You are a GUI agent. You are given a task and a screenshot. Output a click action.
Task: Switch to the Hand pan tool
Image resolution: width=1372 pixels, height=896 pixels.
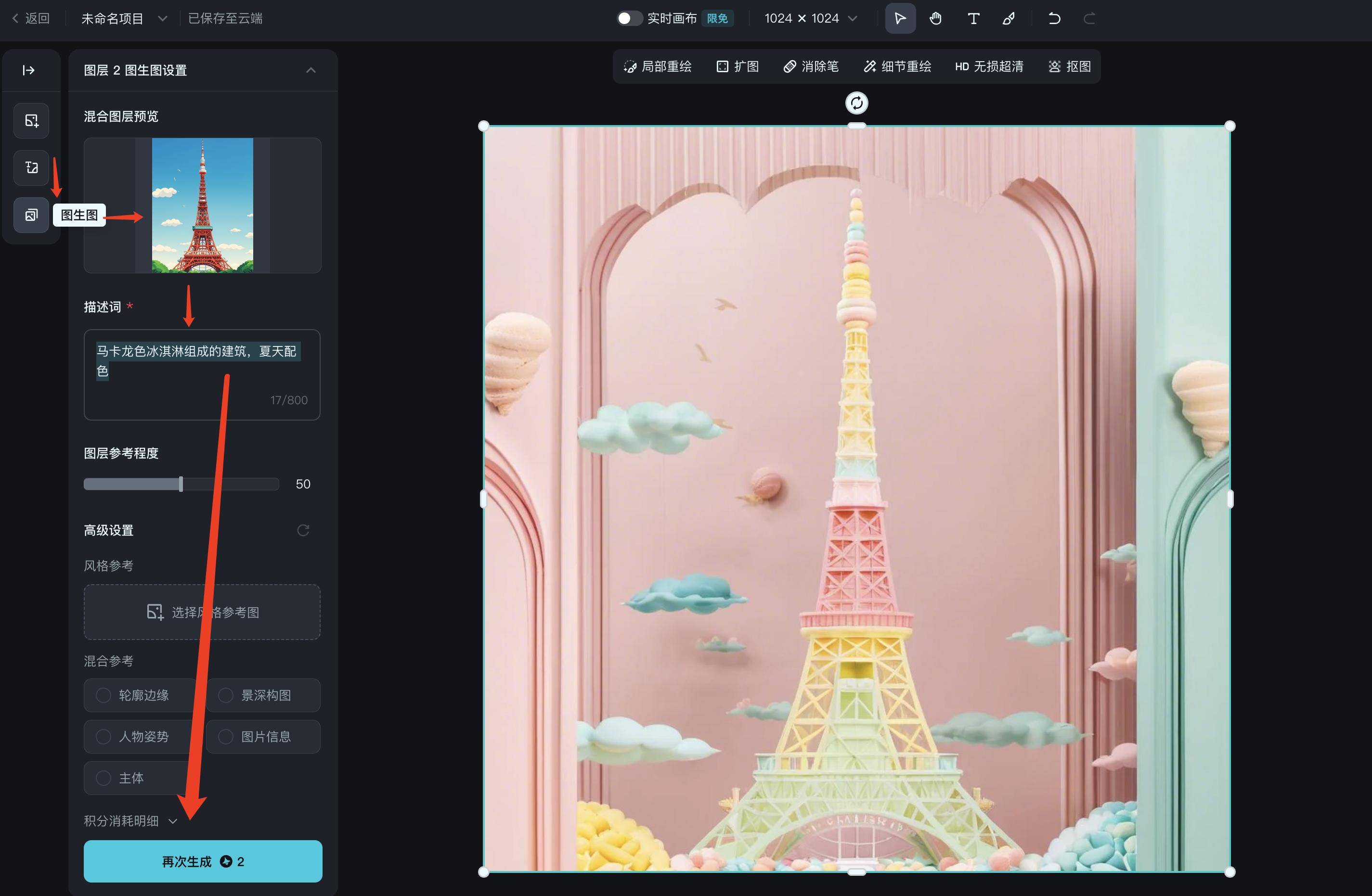point(936,18)
